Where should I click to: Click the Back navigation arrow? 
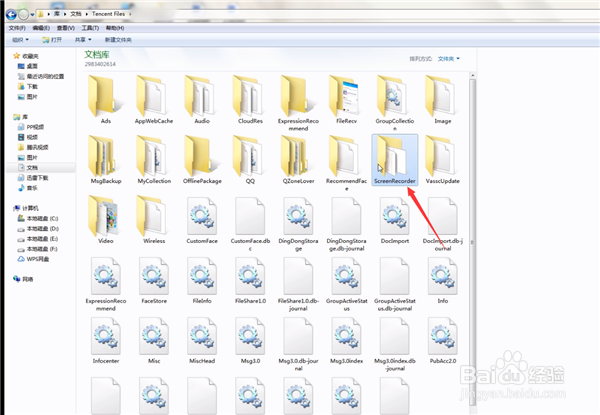click(11, 15)
